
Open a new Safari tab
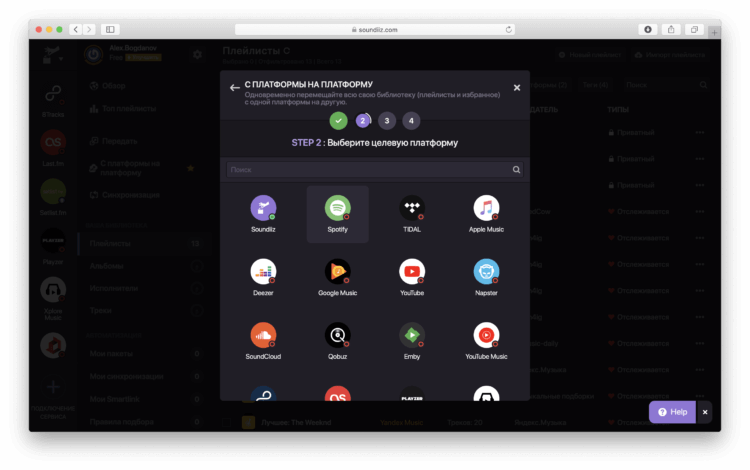[714, 32]
